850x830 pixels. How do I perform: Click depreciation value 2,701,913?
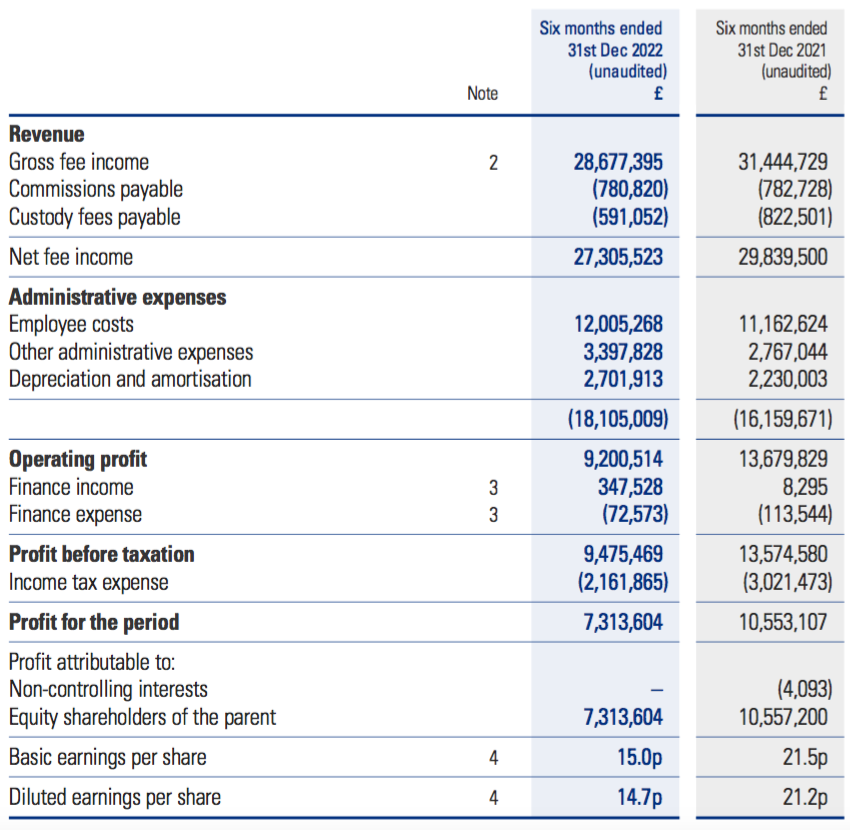tap(623, 379)
